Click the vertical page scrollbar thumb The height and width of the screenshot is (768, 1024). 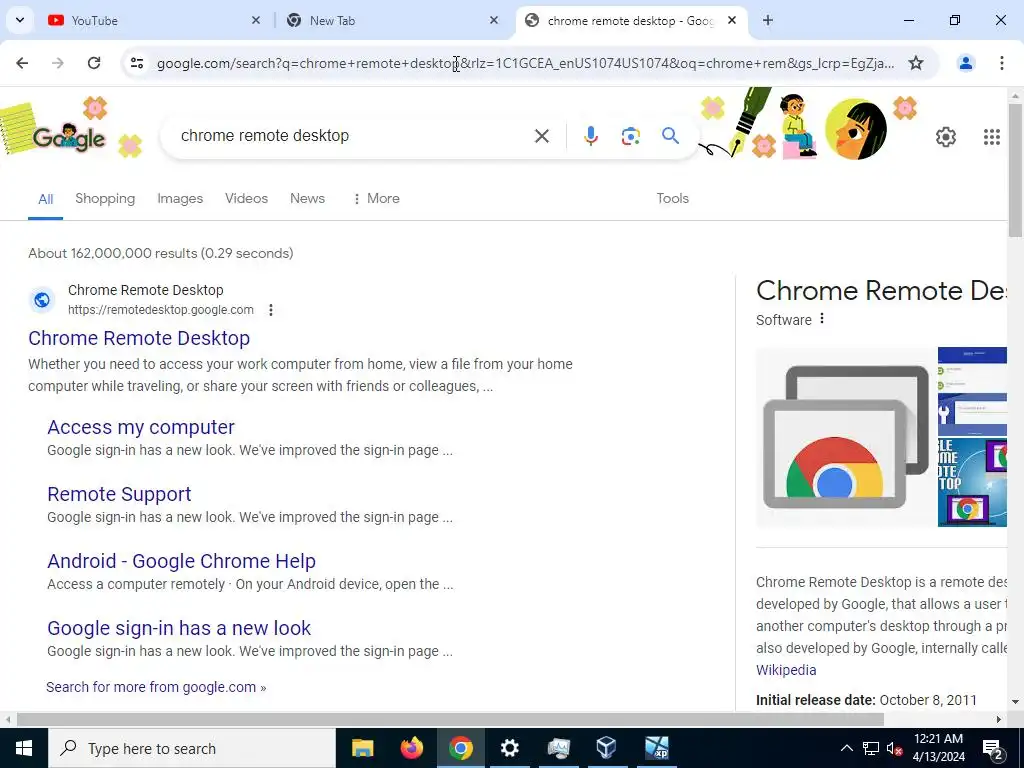[1016, 170]
